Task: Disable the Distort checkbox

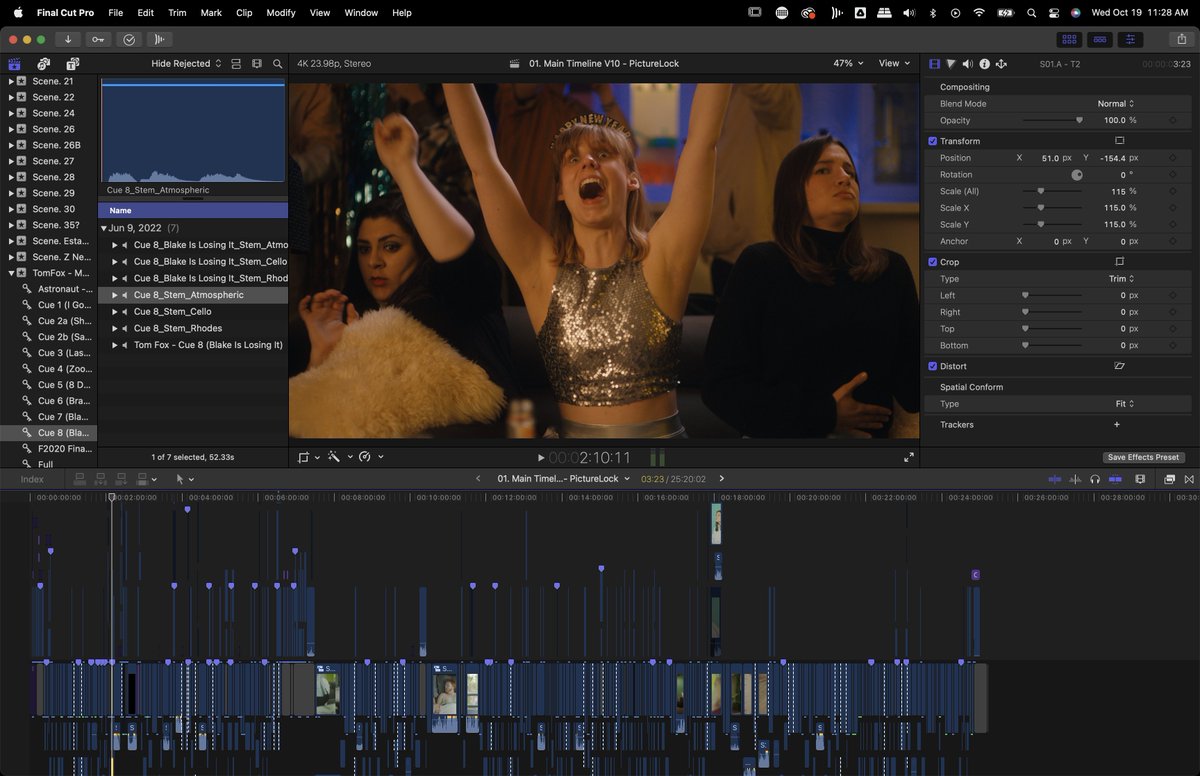Action: (933, 366)
